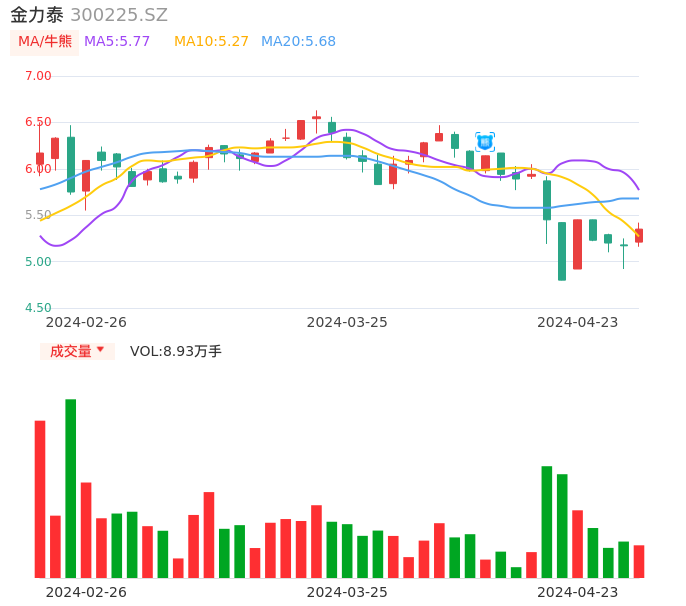Click the blue event marker icon on the price chart
The height and width of the screenshot is (606, 686).
pos(485,142)
